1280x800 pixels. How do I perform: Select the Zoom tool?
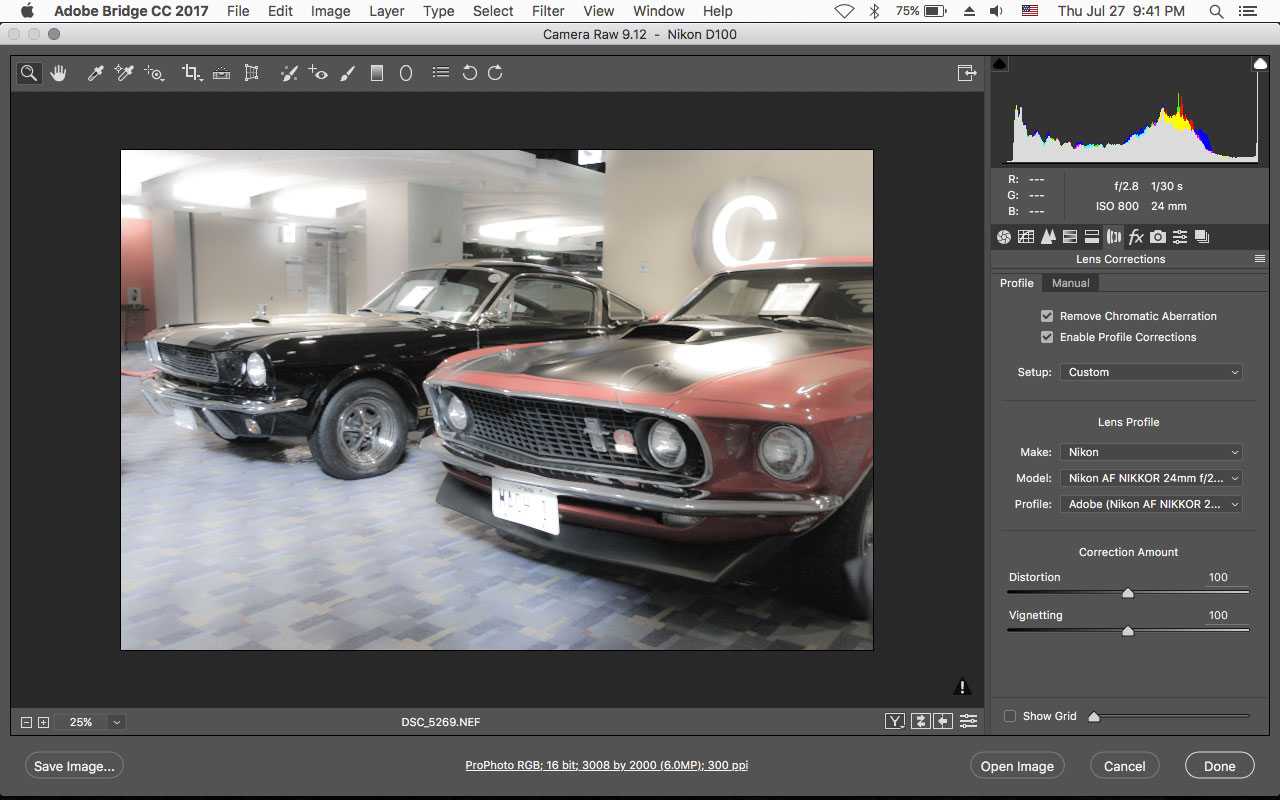tap(29, 73)
